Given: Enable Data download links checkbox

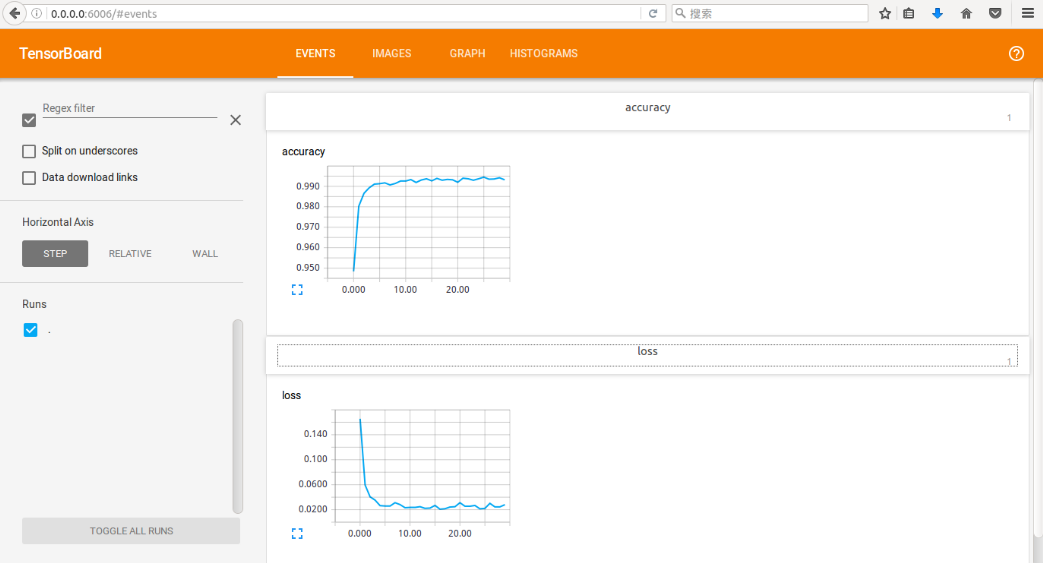Looking at the screenshot, I should point(29,178).
